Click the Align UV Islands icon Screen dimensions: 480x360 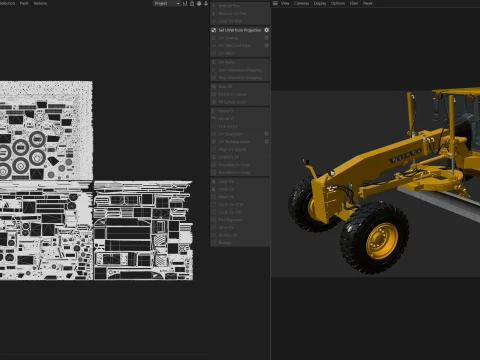click(214, 149)
